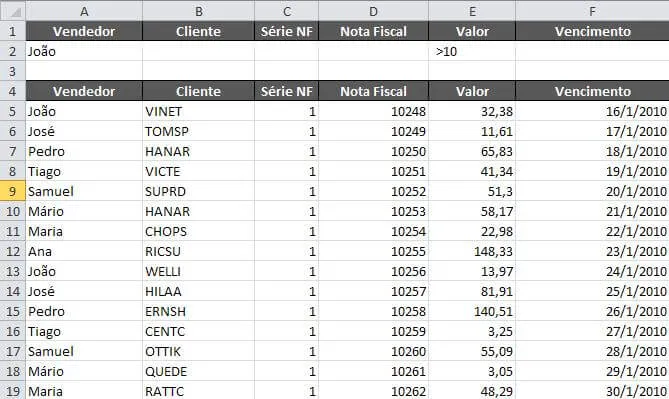Click value cell 148,33
Screen dimensions: 669x399
click(472, 251)
